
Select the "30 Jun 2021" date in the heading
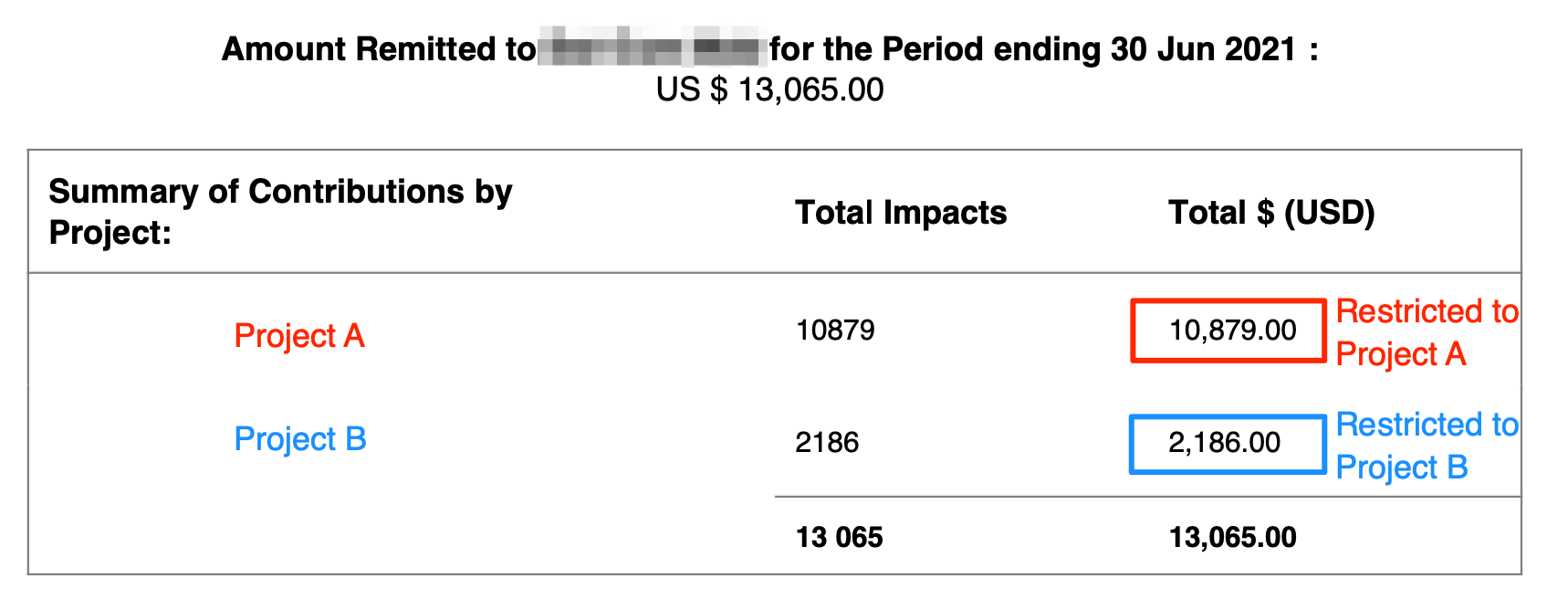click(1203, 49)
